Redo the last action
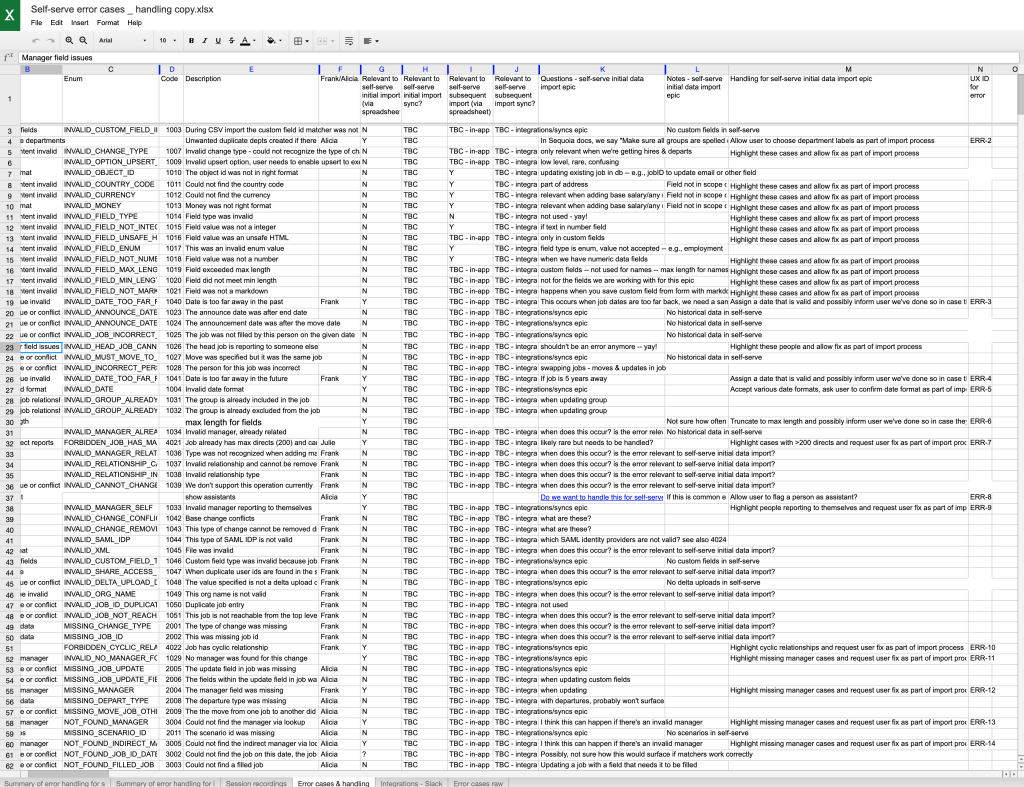 52,41
